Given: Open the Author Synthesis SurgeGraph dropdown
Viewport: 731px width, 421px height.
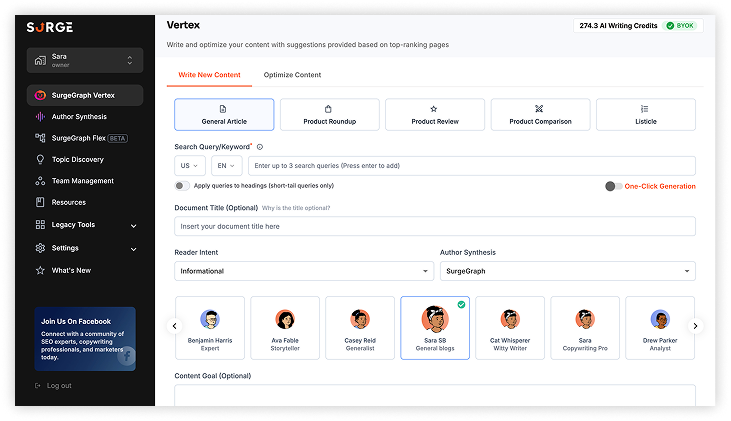Looking at the screenshot, I should [568, 271].
